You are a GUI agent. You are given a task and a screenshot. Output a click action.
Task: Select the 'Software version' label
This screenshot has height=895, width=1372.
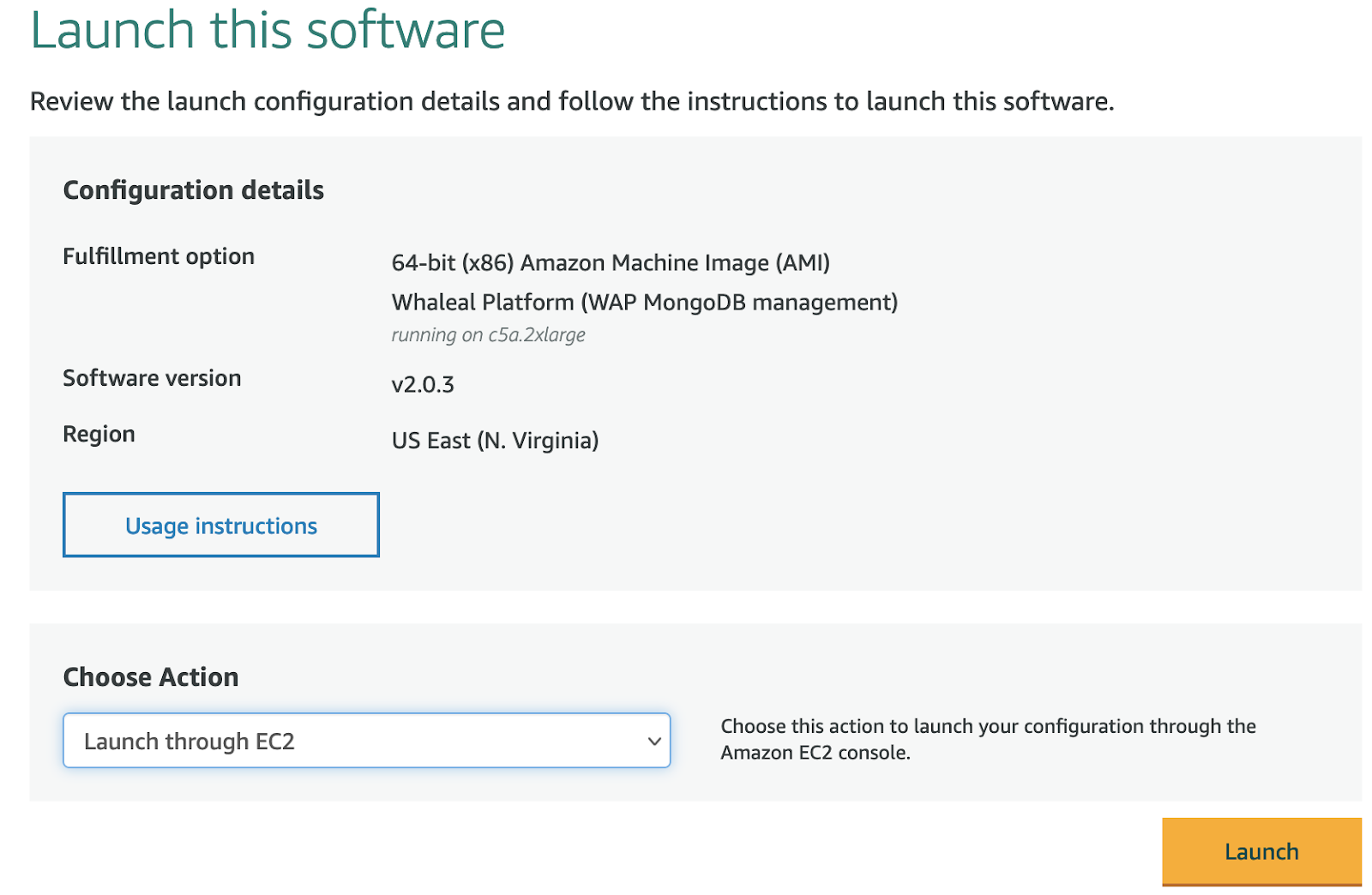point(152,378)
